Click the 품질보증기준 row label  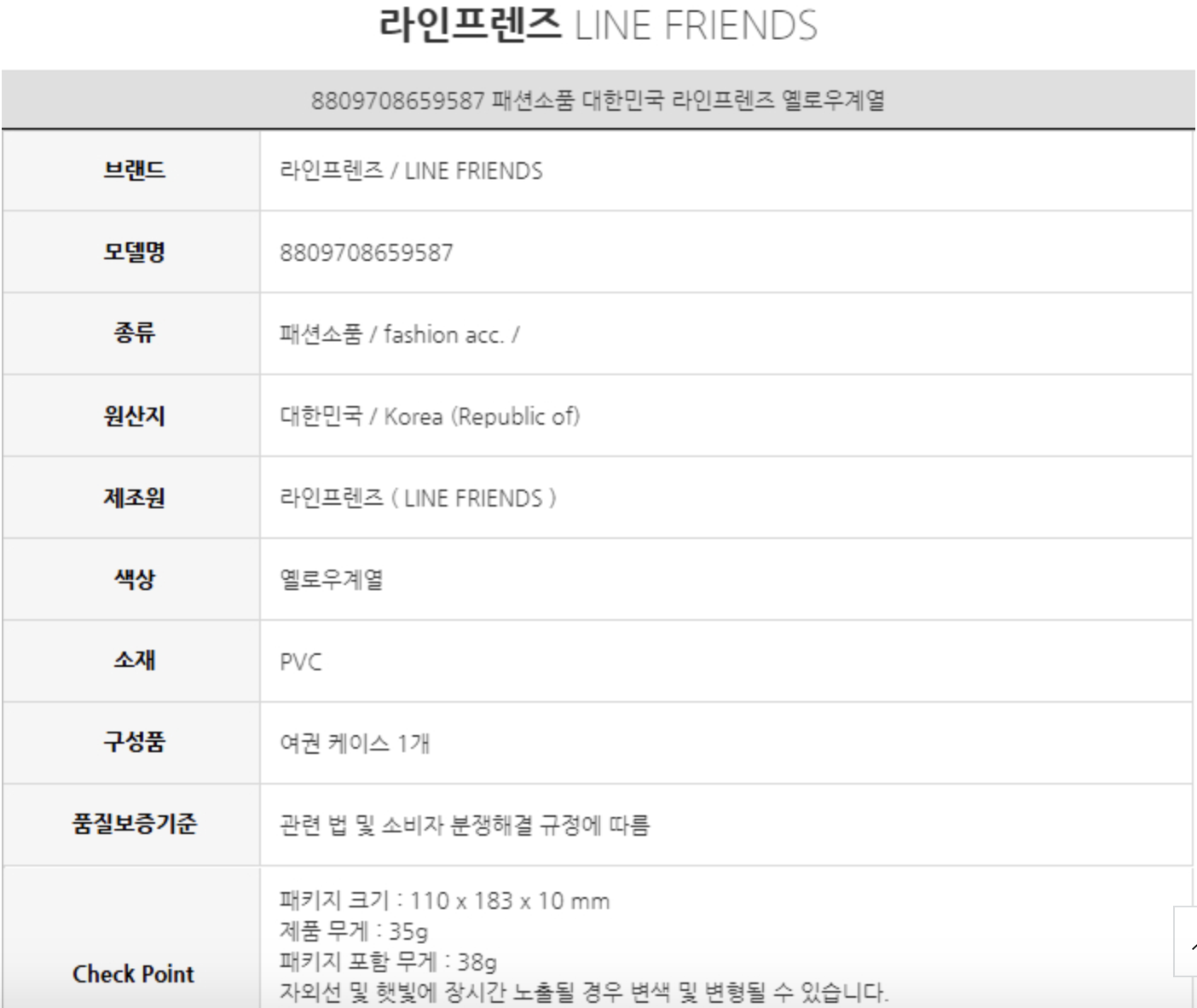134,825
